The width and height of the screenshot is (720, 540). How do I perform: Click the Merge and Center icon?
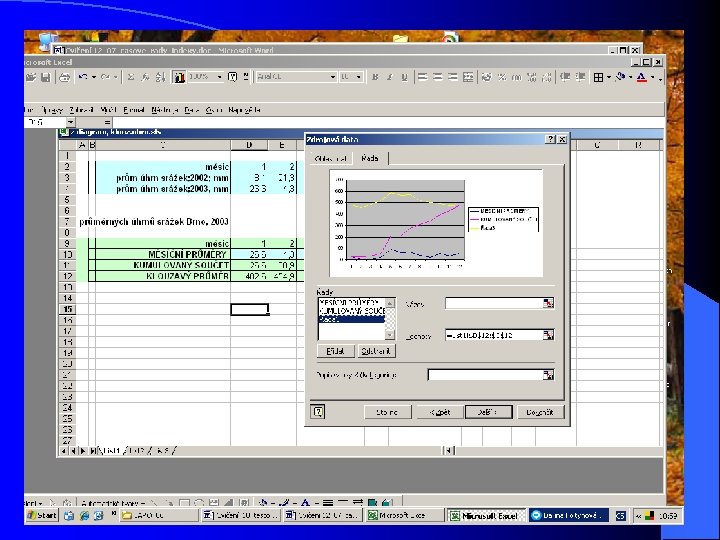(x=468, y=77)
